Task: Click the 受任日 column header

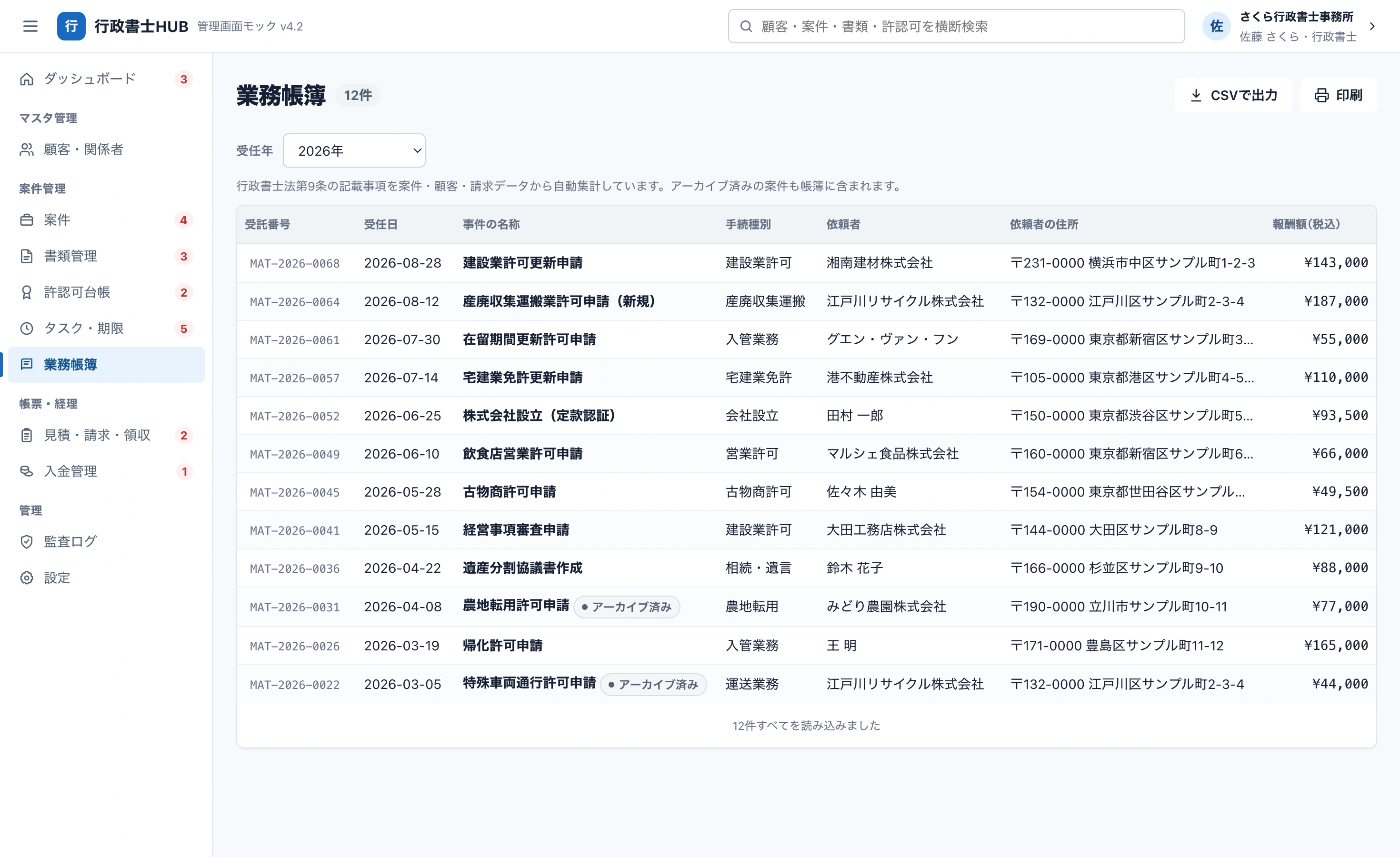Action: click(x=380, y=224)
